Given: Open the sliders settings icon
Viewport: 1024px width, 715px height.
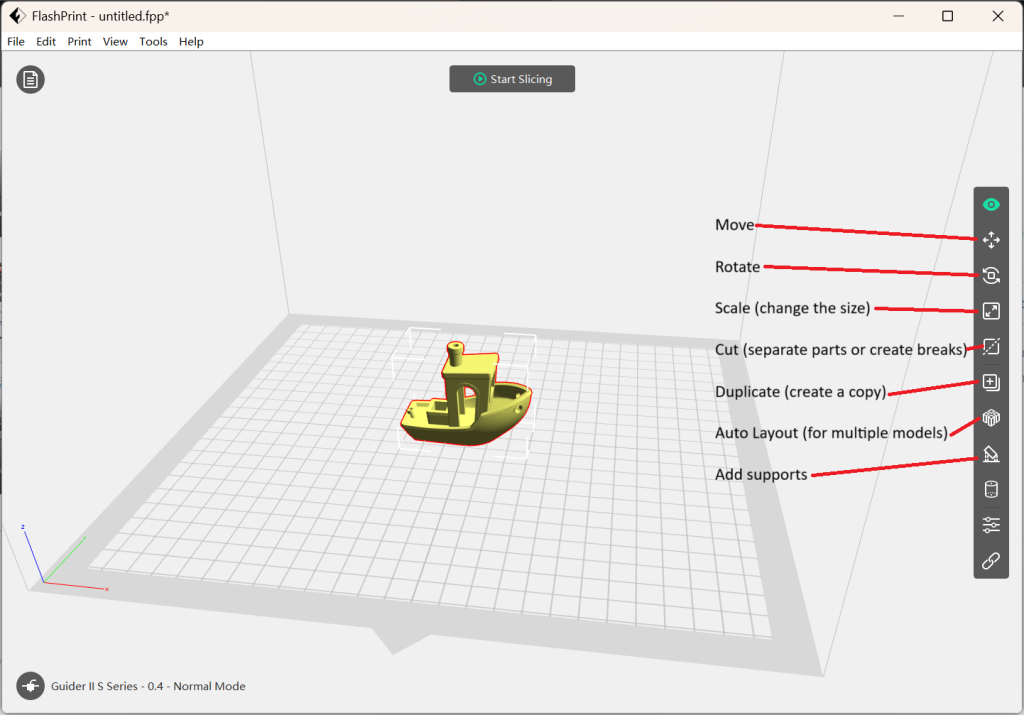Looking at the screenshot, I should 991,525.
